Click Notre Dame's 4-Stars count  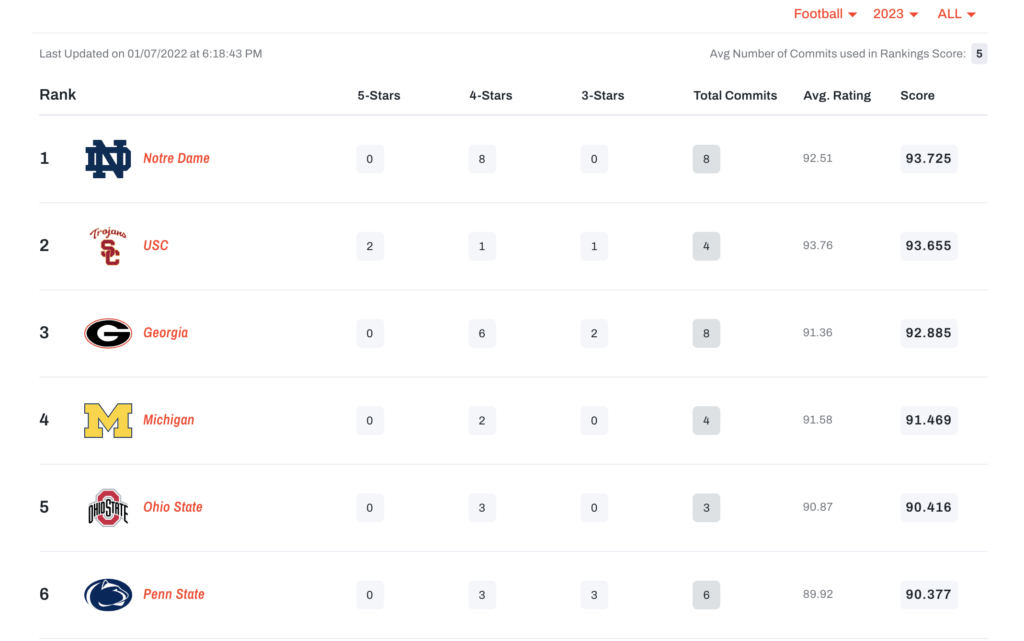482,159
